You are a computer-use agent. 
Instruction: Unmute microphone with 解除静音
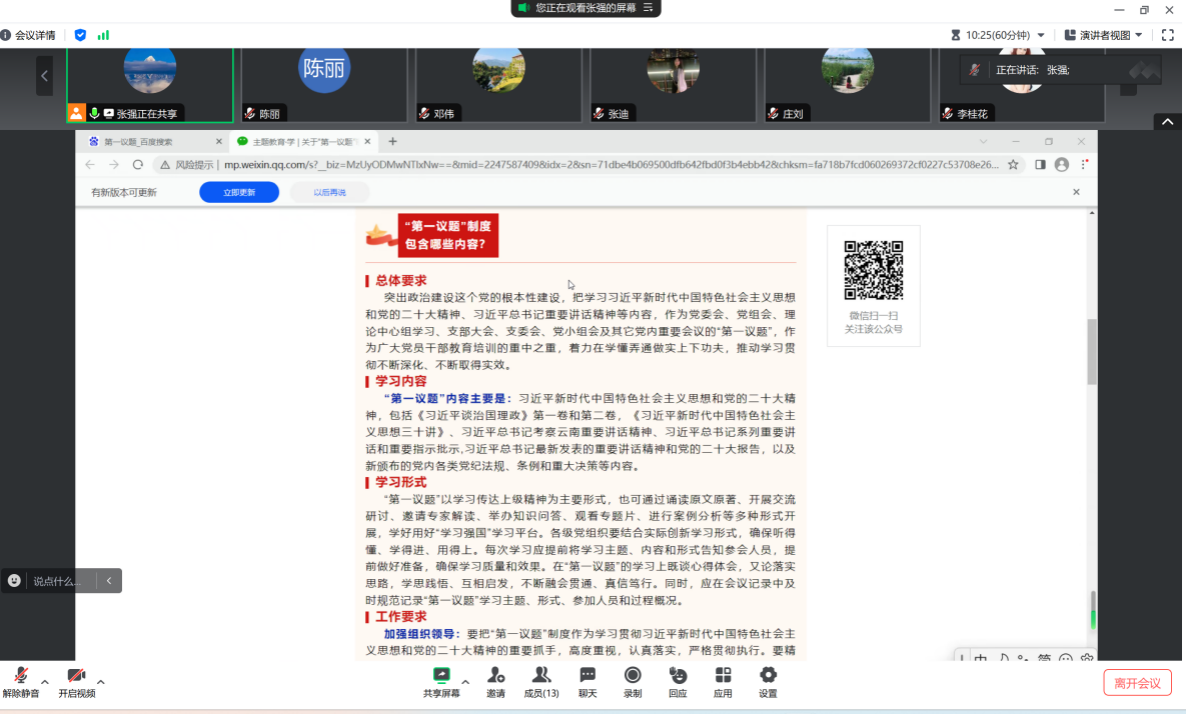tap(20, 682)
